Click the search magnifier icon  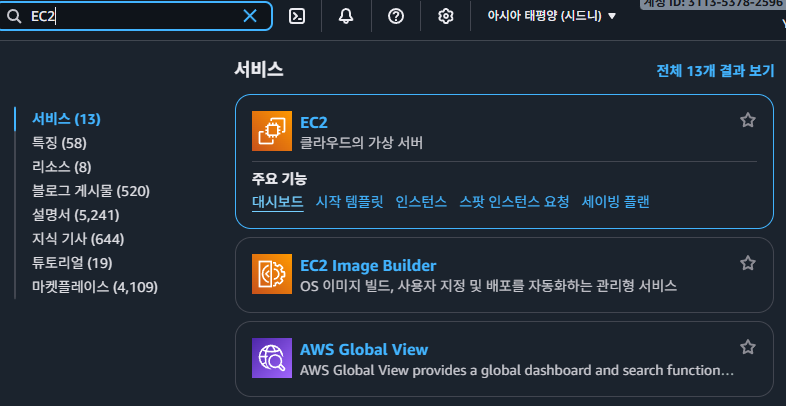point(14,17)
